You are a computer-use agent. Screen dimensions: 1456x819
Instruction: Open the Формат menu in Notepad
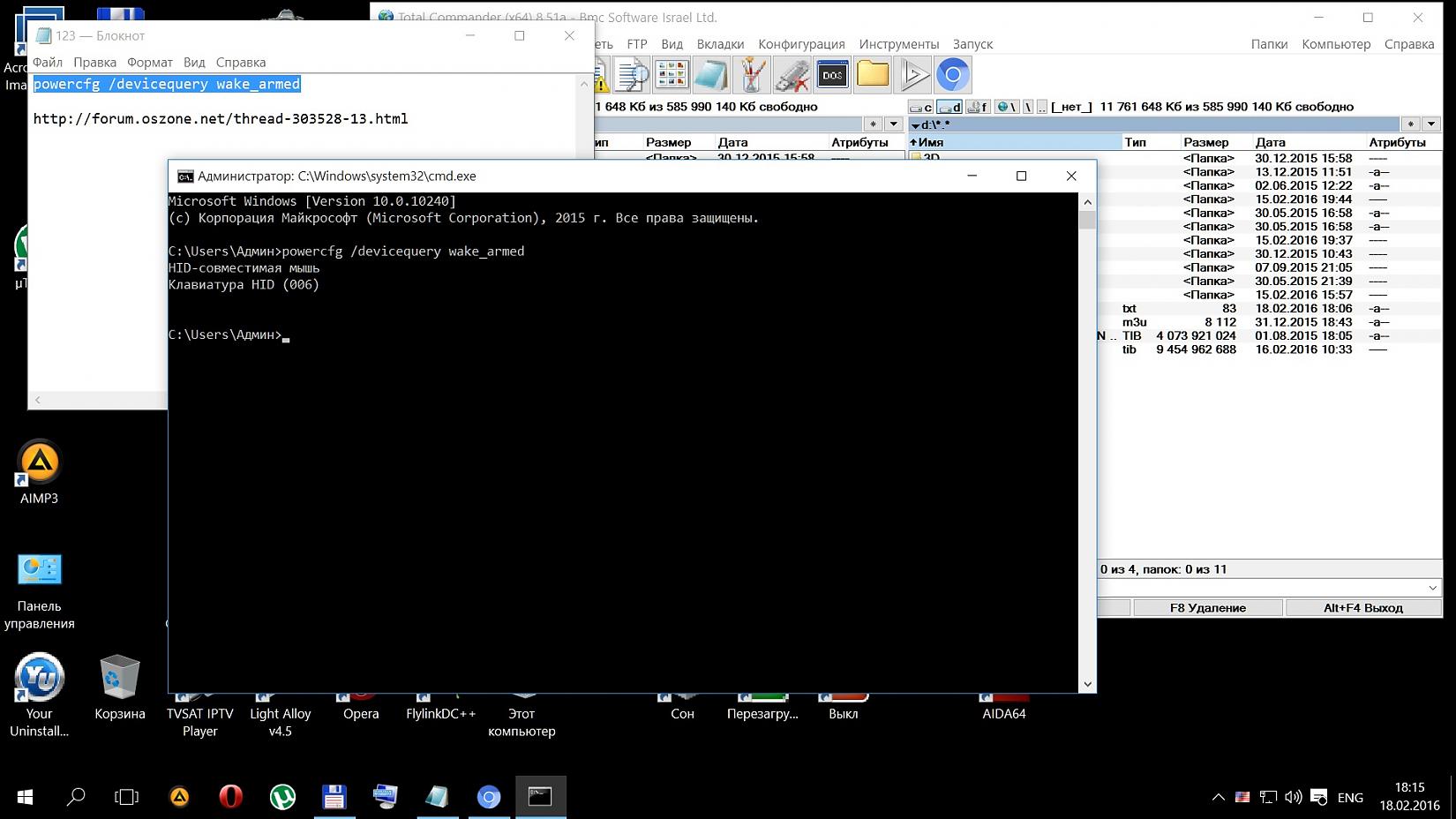click(x=150, y=63)
